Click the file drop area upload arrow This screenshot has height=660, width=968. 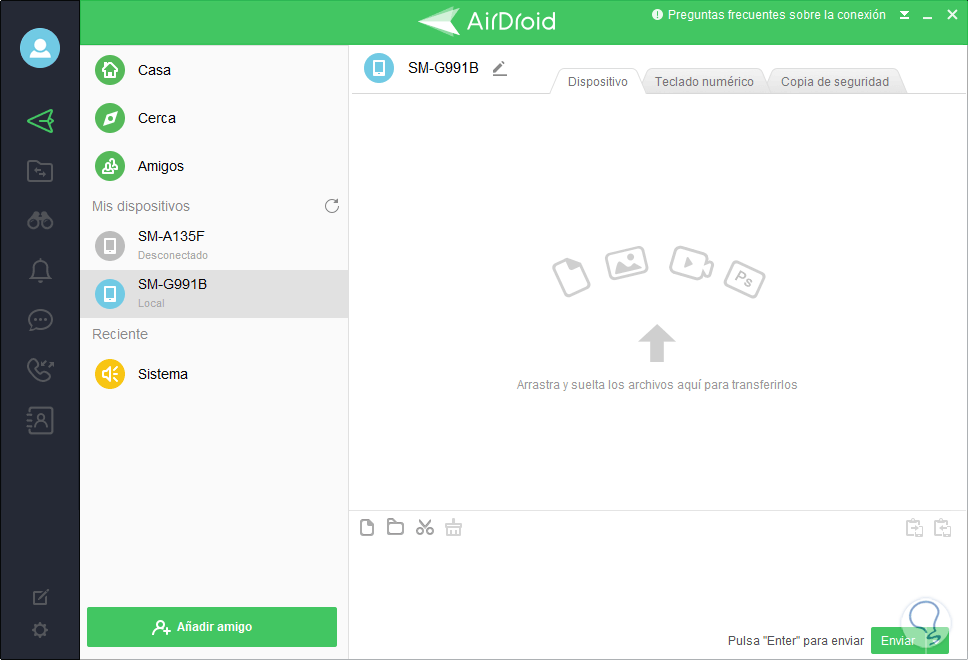(657, 343)
